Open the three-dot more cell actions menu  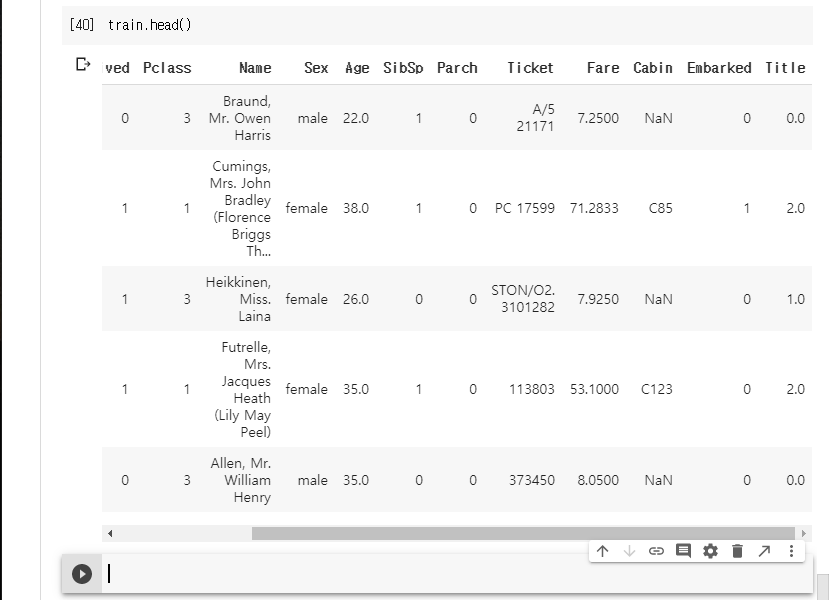[x=791, y=551]
